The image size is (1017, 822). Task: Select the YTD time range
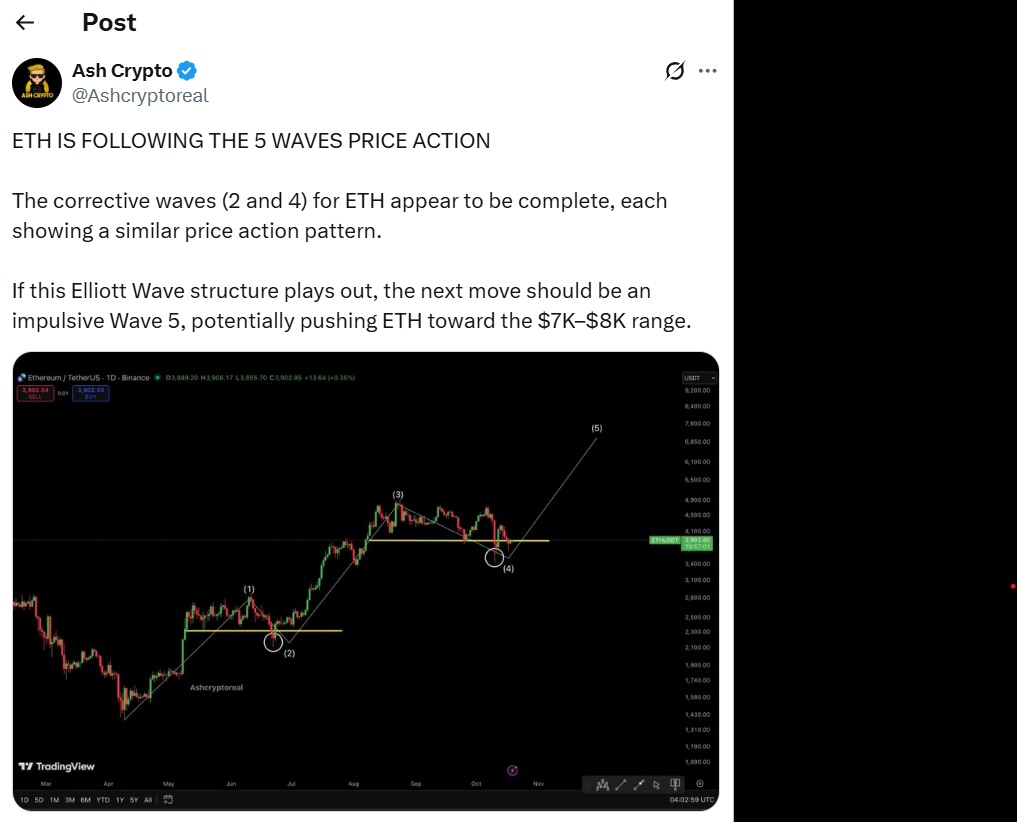coord(103,800)
